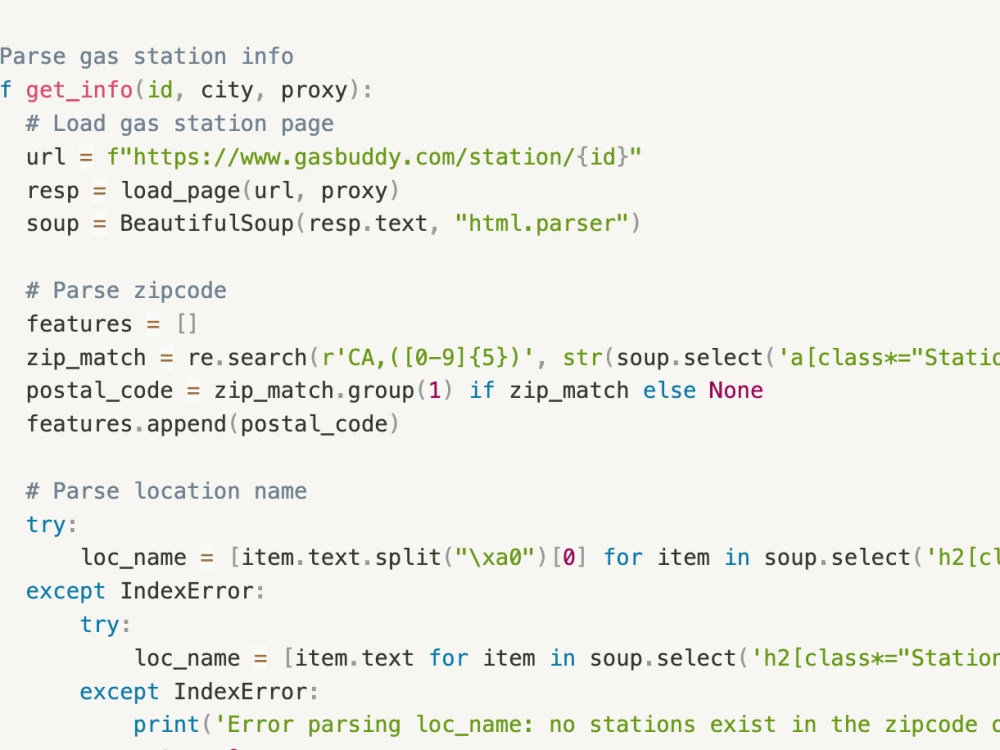Screen dimensions: 1000x750
Task: Click the features.append(postal_code) line
Action: pyautogui.click(x=213, y=424)
